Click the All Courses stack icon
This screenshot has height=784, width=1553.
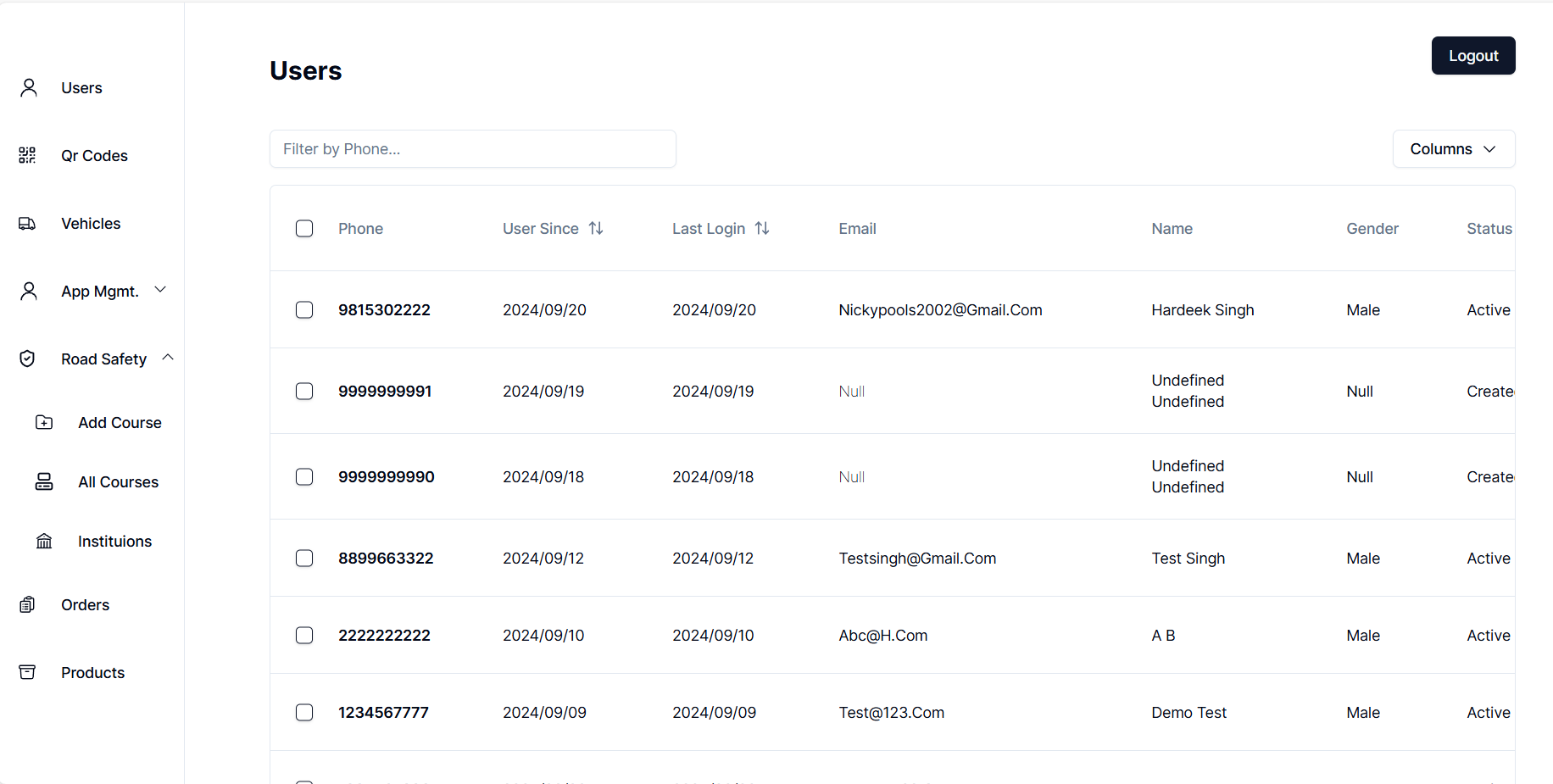click(44, 481)
